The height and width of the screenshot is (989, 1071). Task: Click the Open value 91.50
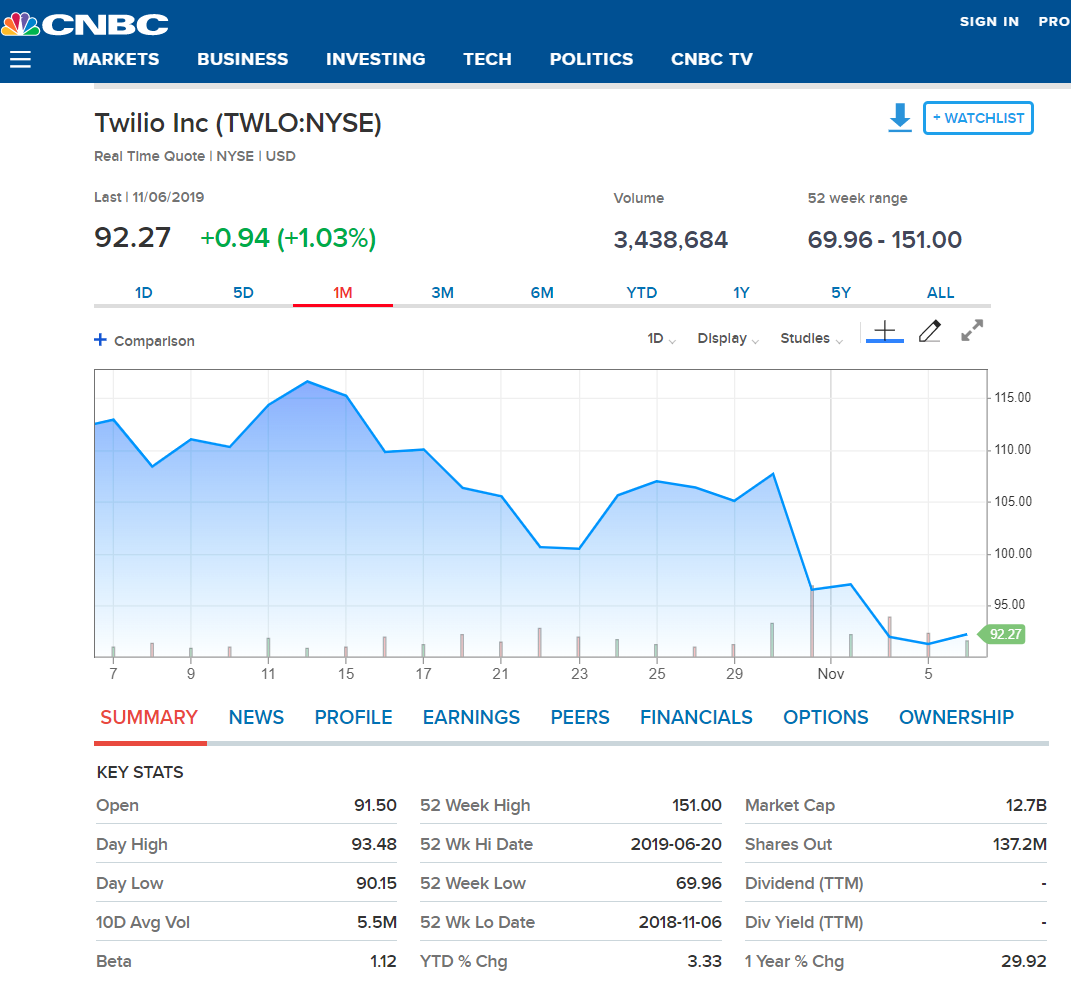click(375, 805)
